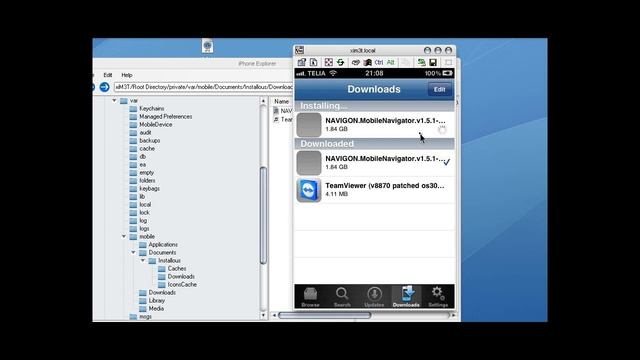The height and width of the screenshot is (360, 640).
Task: Switch to the Updates tab
Action: point(374,296)
